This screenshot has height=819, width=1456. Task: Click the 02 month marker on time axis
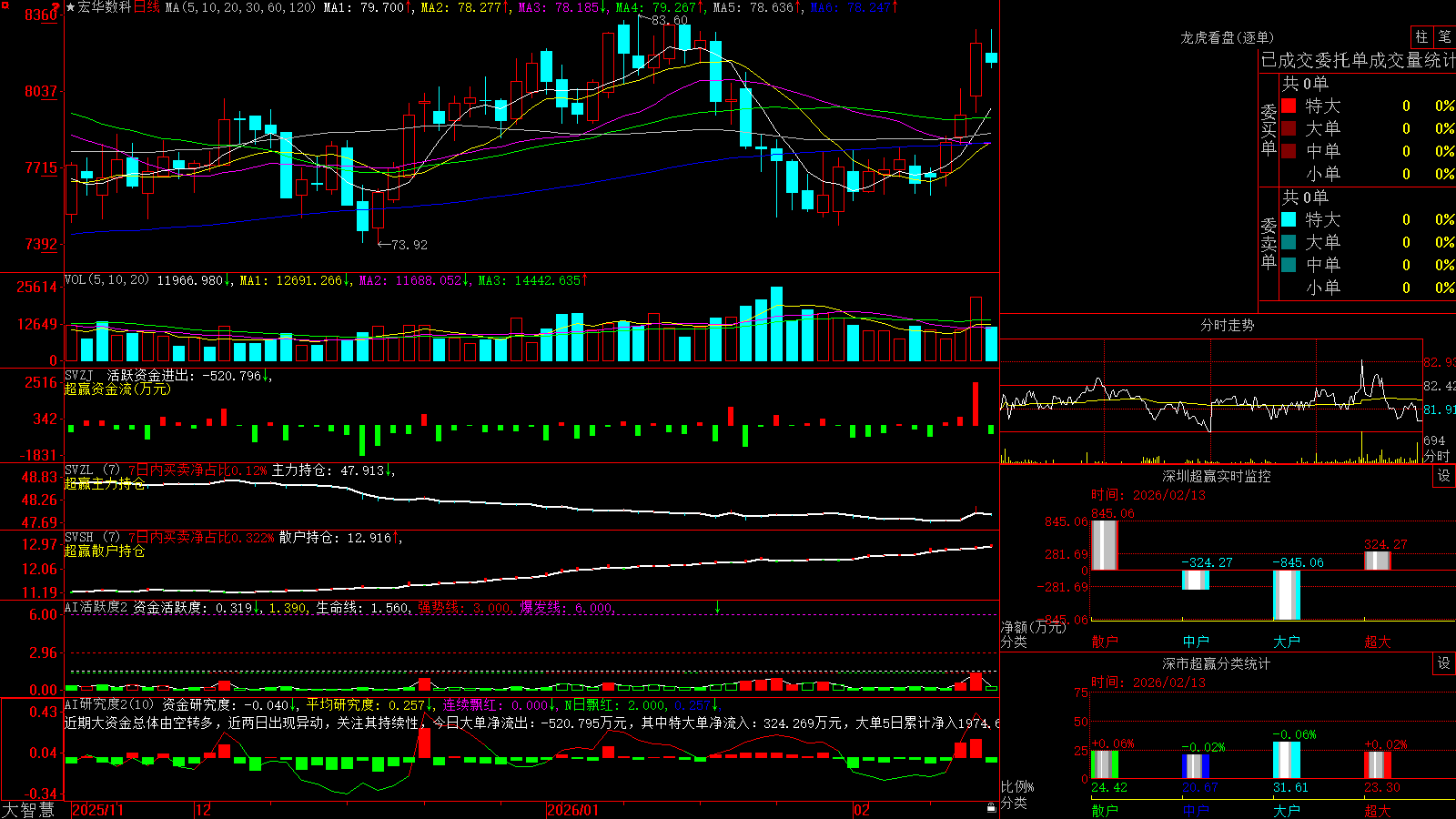862,810
